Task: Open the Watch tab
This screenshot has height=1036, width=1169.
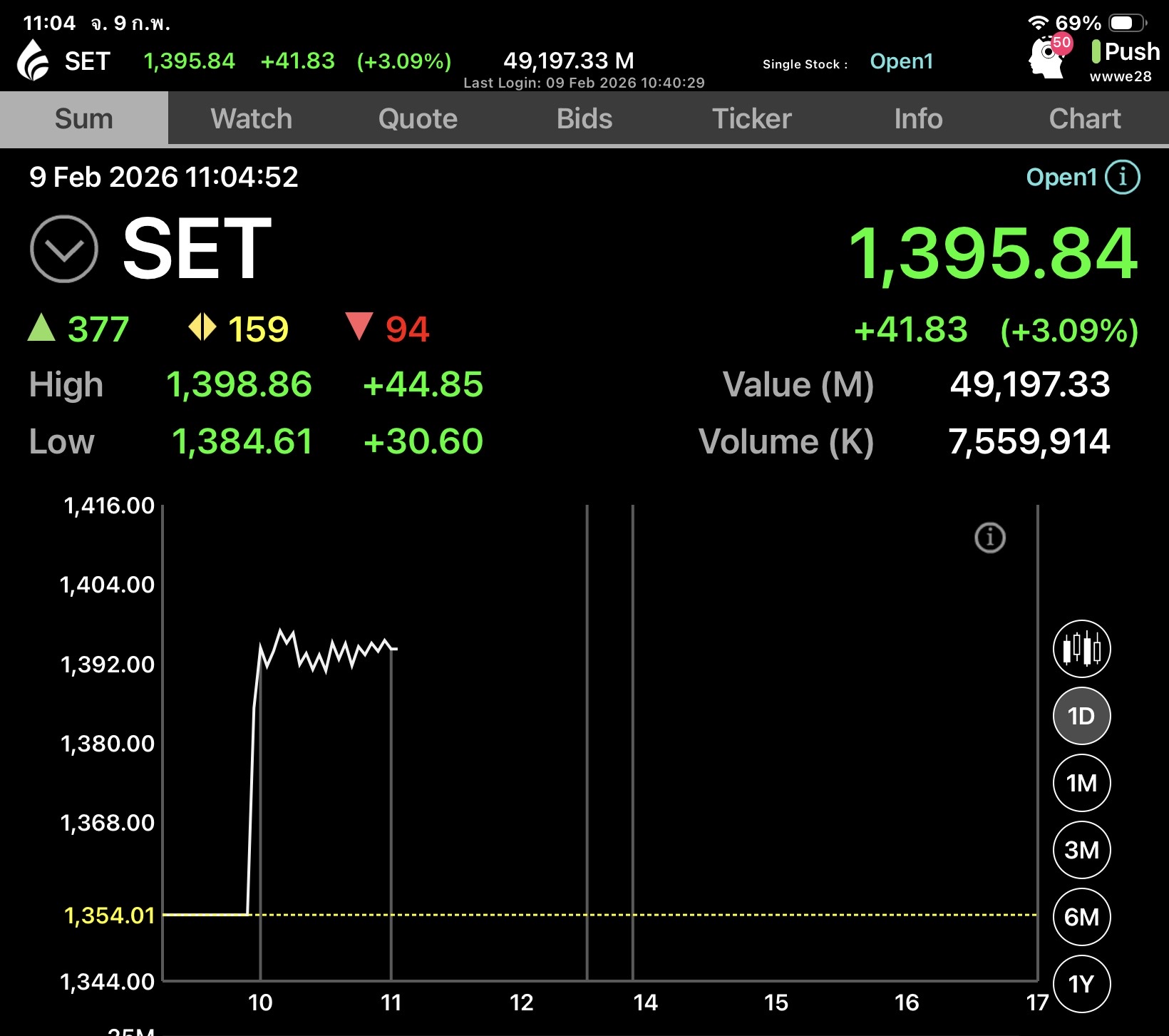Action: (252, 118)
